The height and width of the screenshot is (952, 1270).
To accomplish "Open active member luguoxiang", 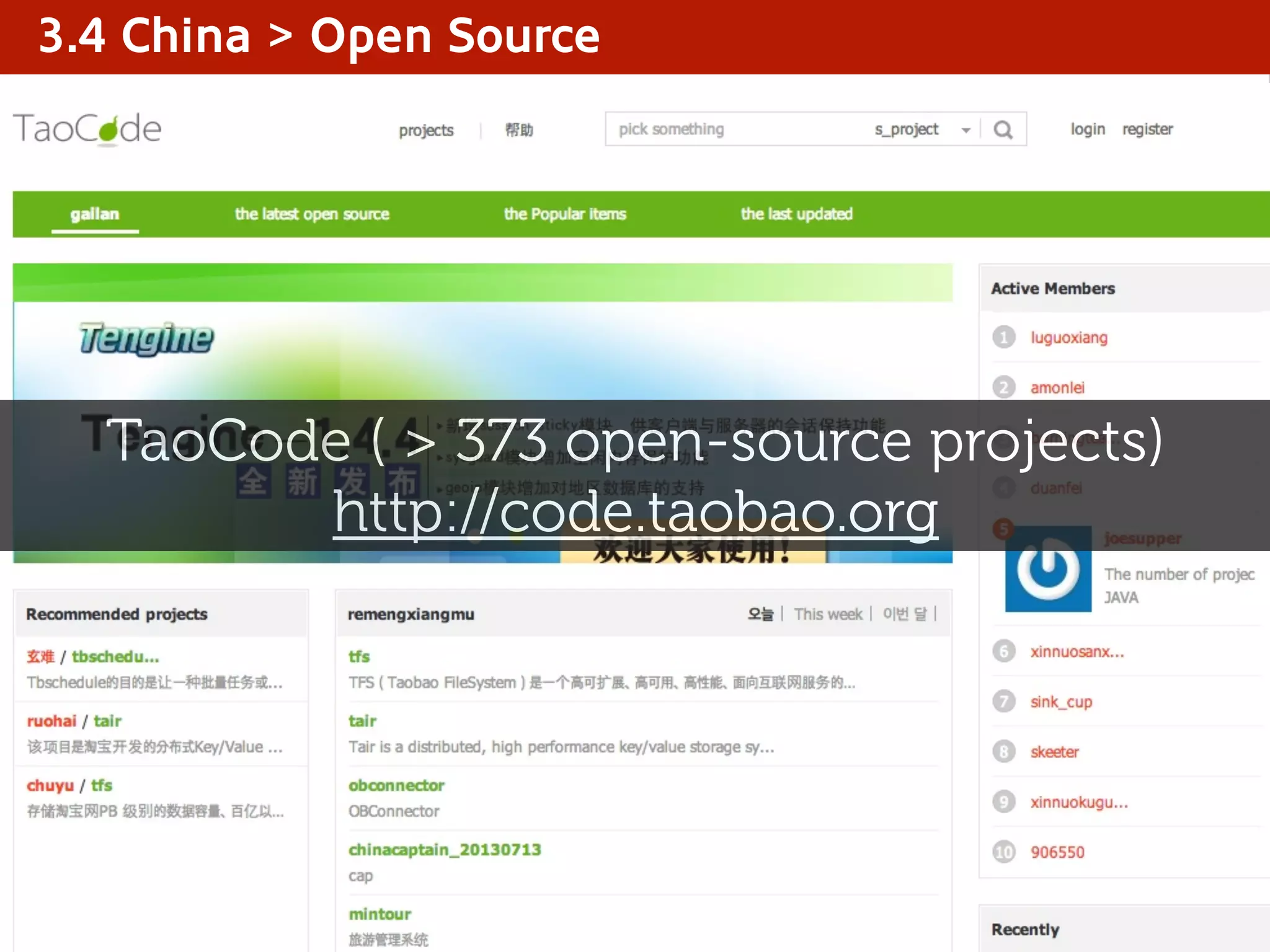I will point(1068,338).
